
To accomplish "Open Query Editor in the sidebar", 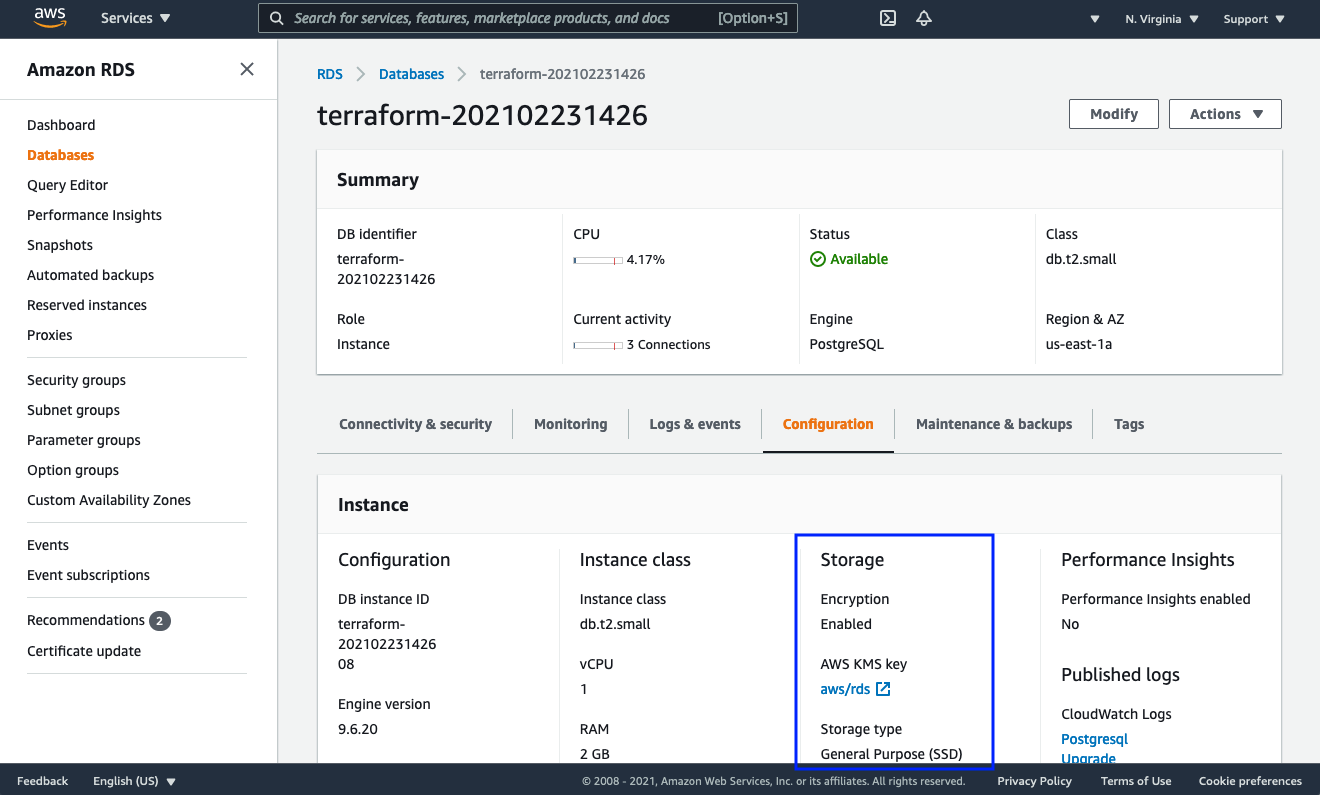I will 67,185.
